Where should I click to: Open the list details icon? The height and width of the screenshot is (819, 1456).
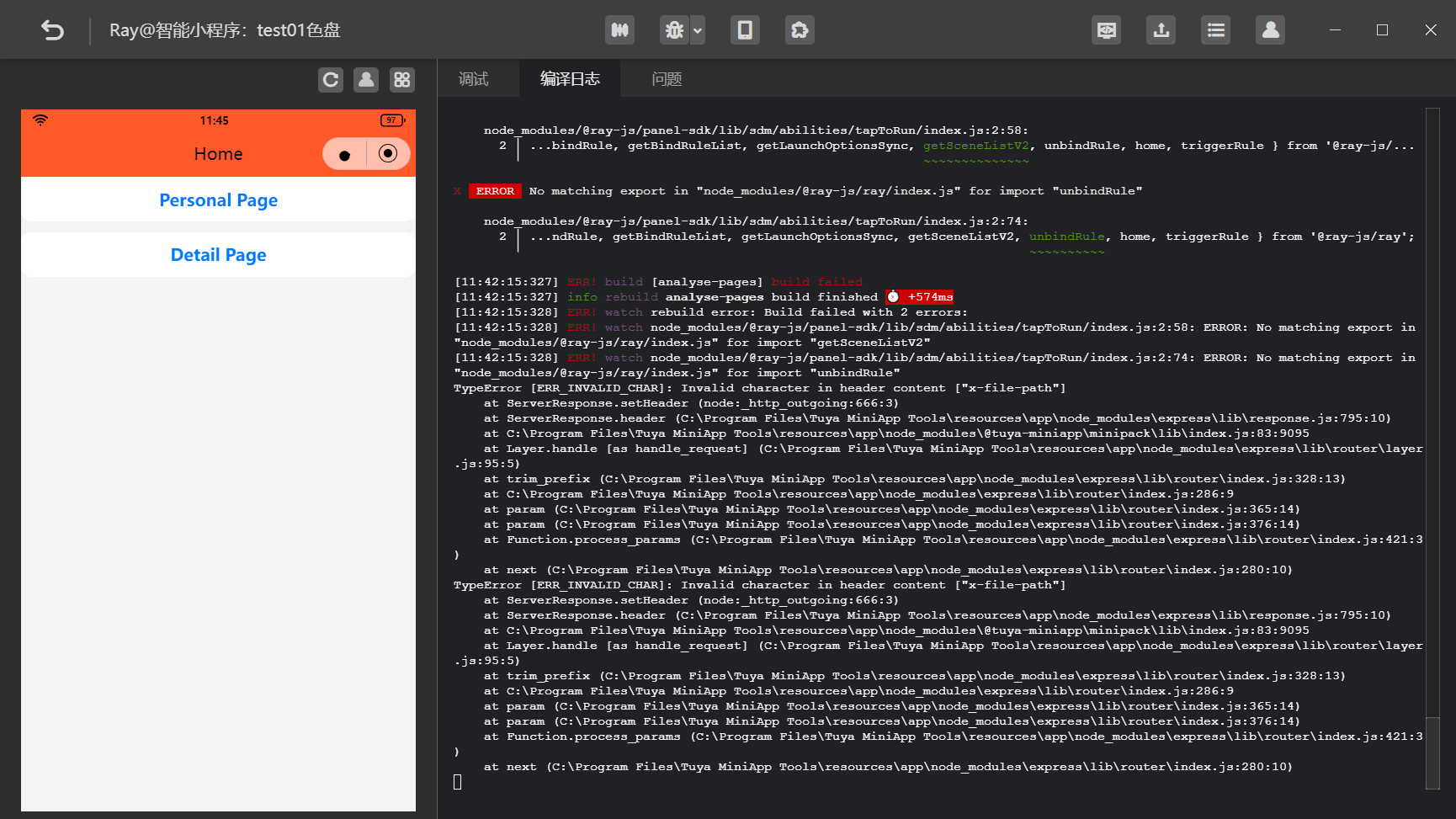[x=1215, y=30]
